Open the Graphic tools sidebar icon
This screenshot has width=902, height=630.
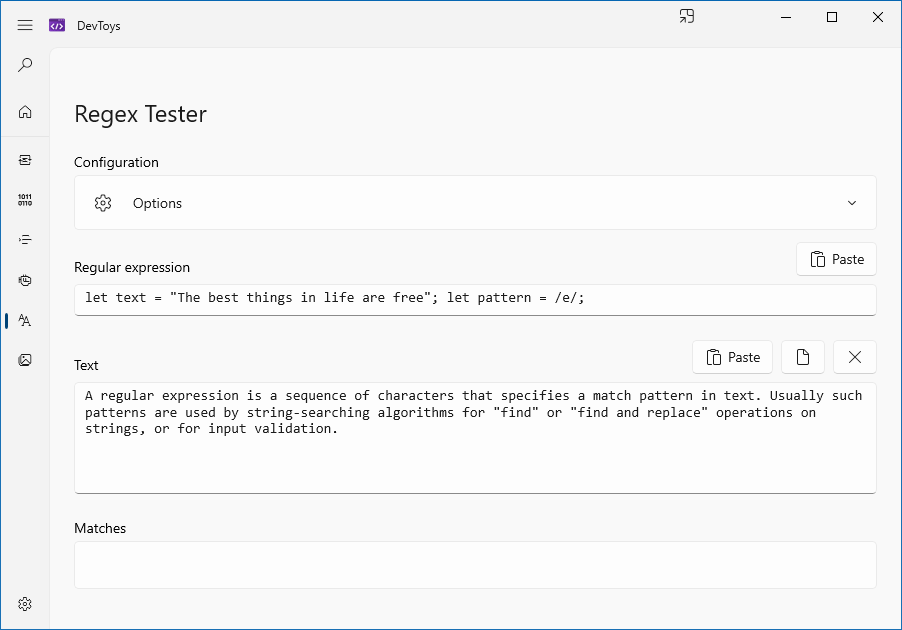(x=25, y=360)
